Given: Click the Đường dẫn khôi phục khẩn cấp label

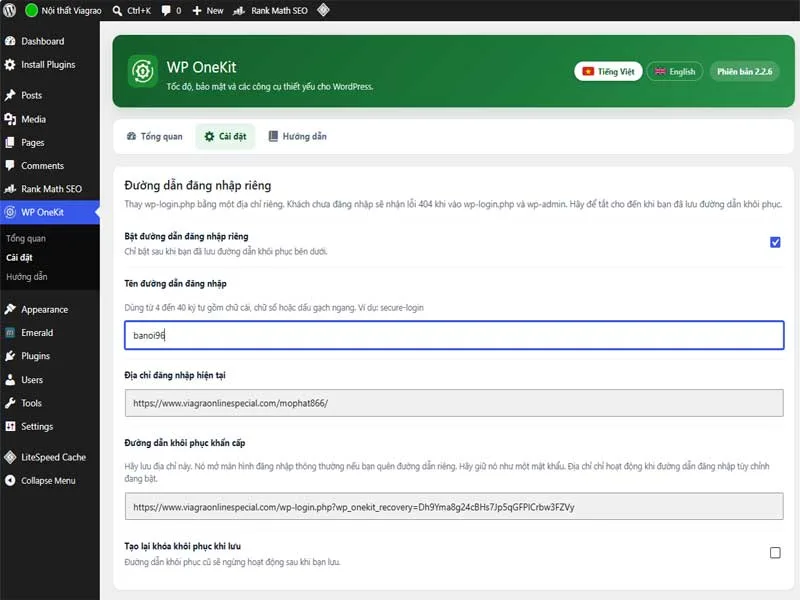Looking at the screenshot, I should coord(185,443).
